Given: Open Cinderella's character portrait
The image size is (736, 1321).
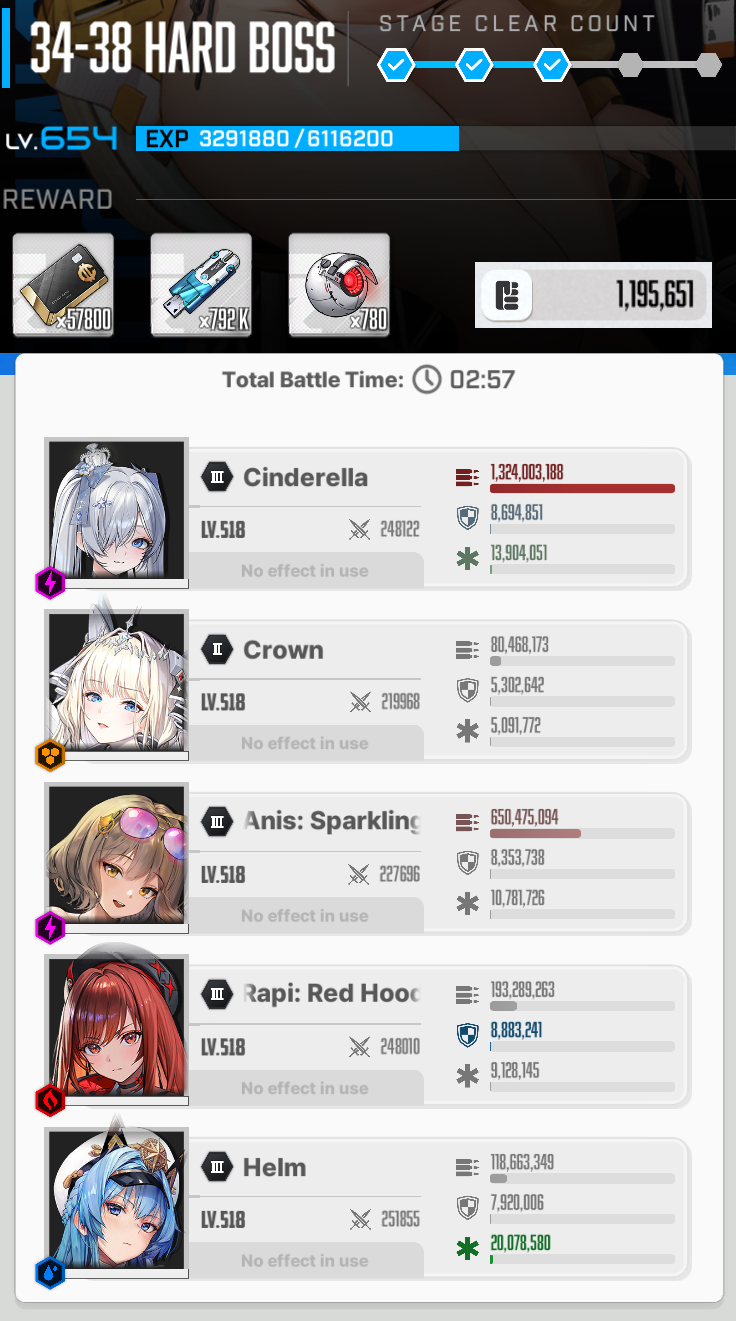Looking at the screenshot, I should pos(117,509).
